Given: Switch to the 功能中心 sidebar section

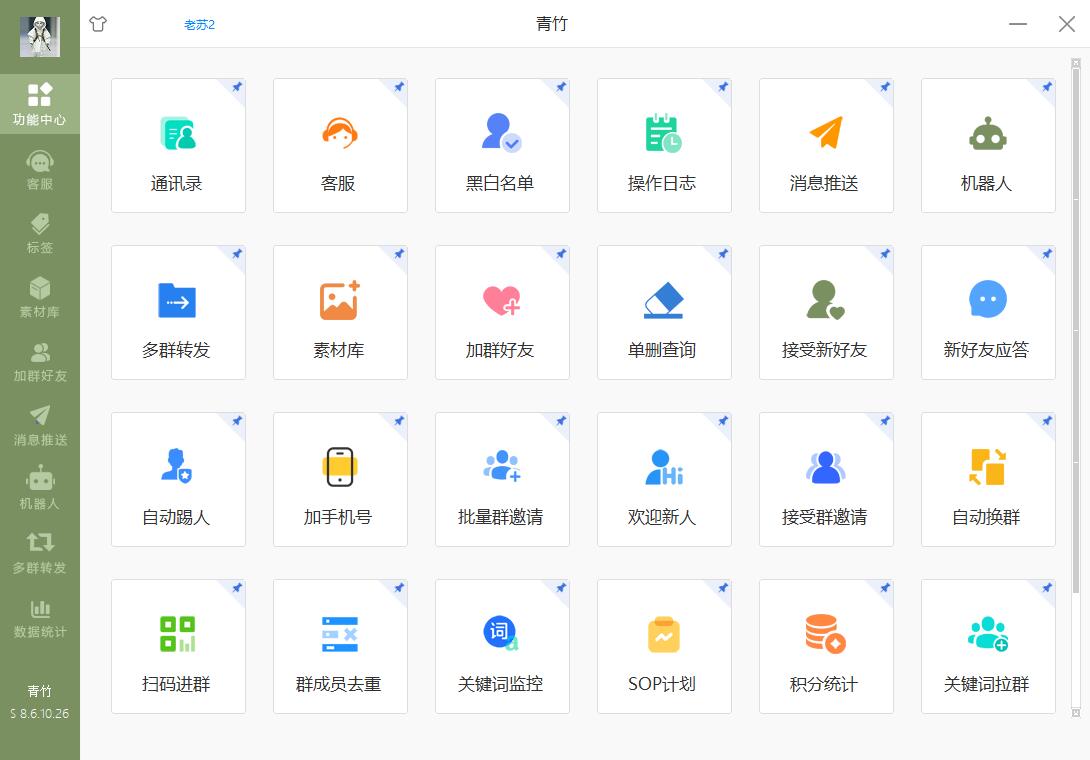Looking at the screenshot, I should (x=40, y=104).
